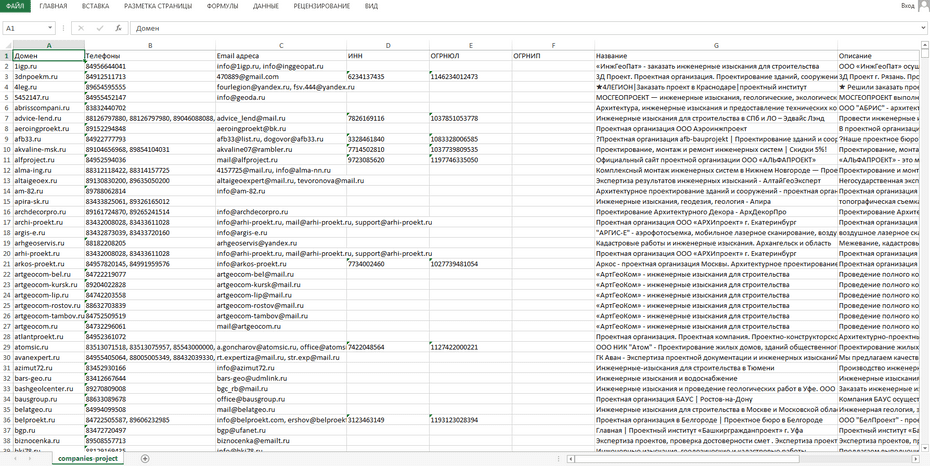The width and height of the screenshot is (930, 466).
Task: Click previous sheet navigation arrow
Action: (x=13, y=458)
